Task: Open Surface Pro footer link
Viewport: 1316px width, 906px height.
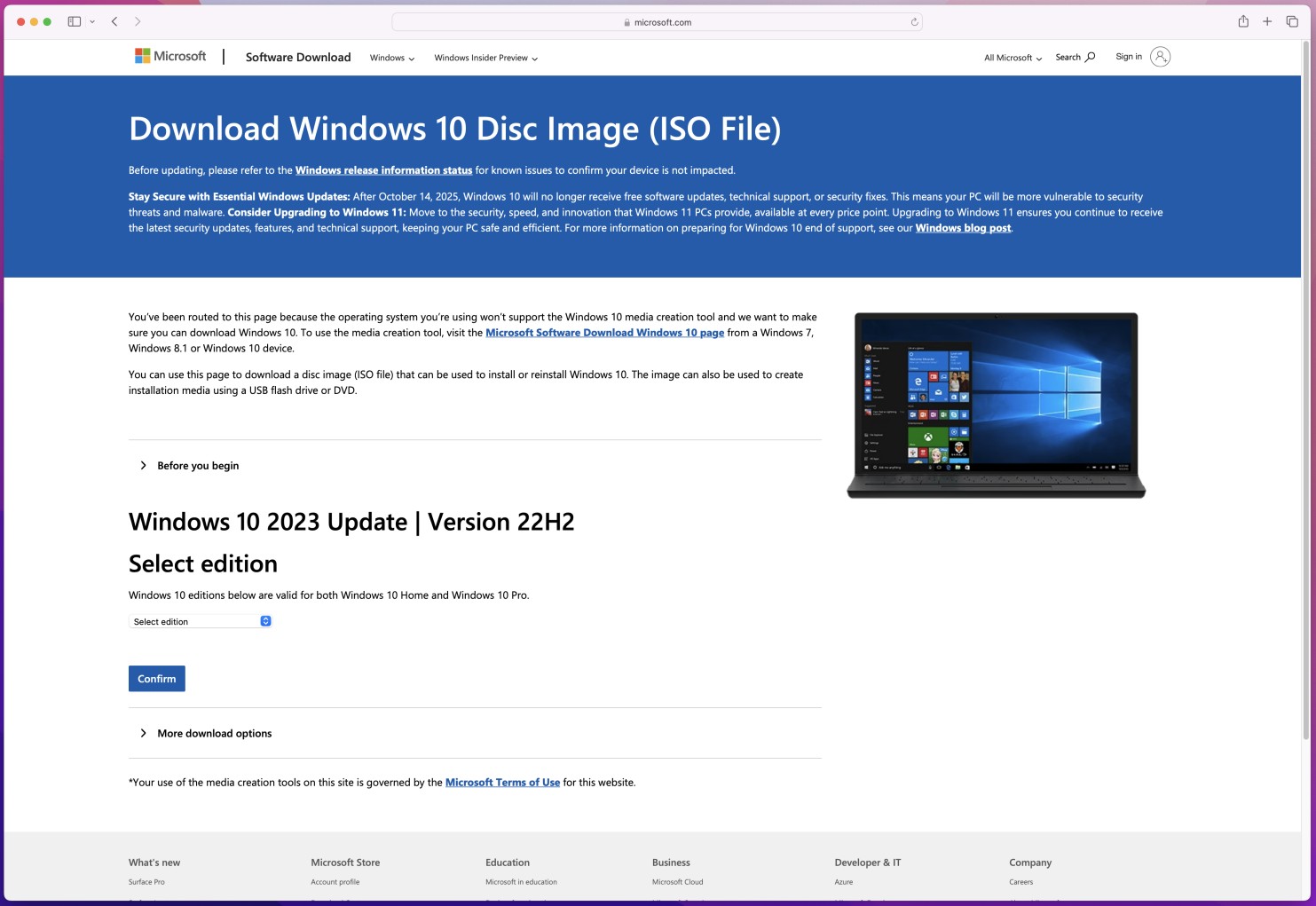Action: point(146,882)
